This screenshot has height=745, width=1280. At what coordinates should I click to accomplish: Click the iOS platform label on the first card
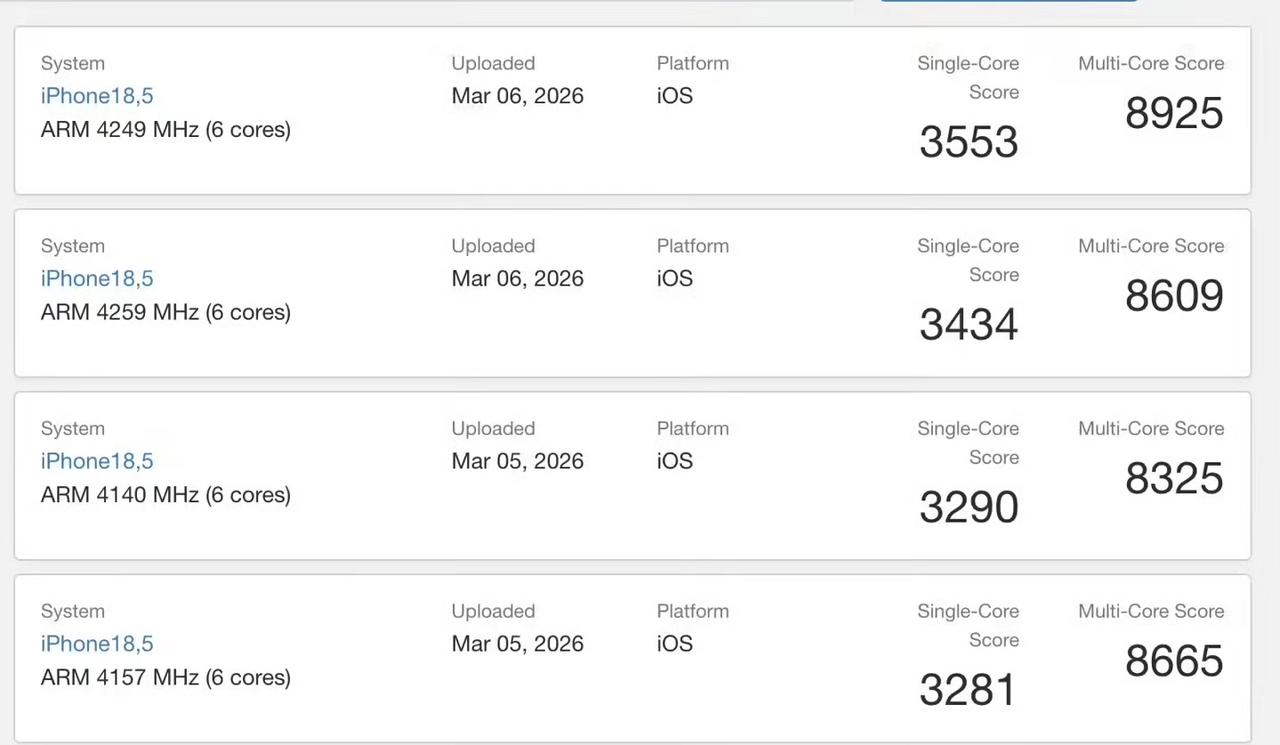(674, 96)
